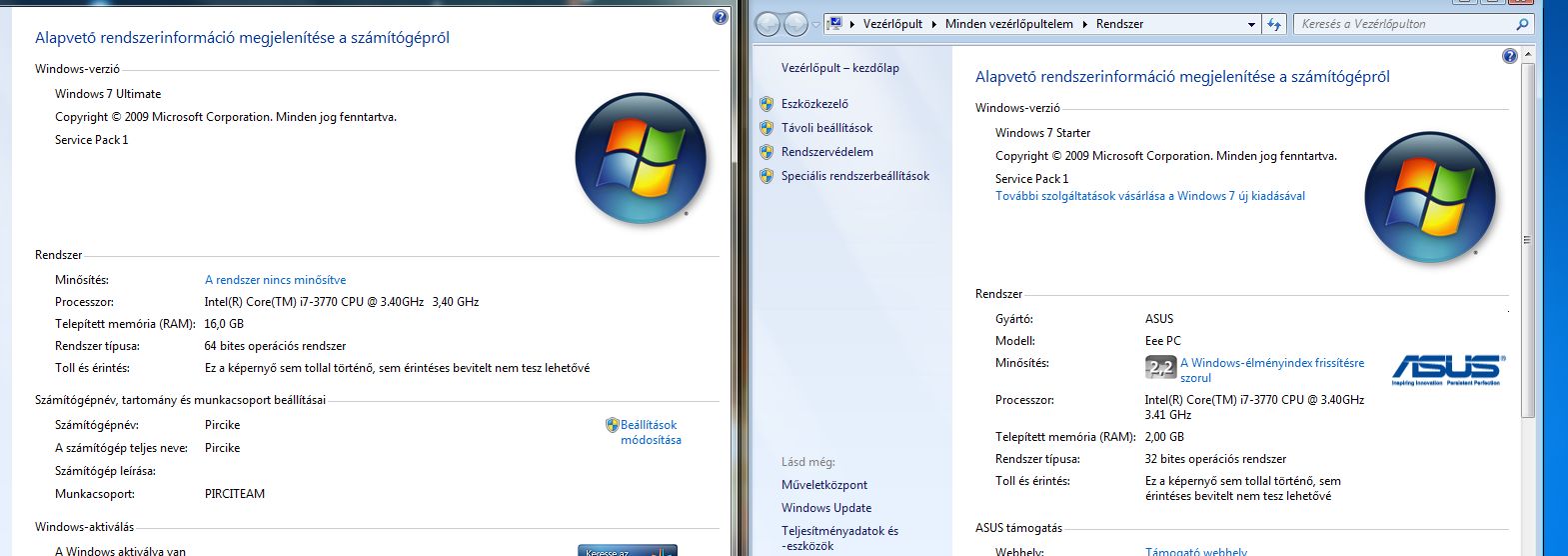Click the right window's vertical scrollbar thumb
1568x556 pixels.
tap(1526, 240)
